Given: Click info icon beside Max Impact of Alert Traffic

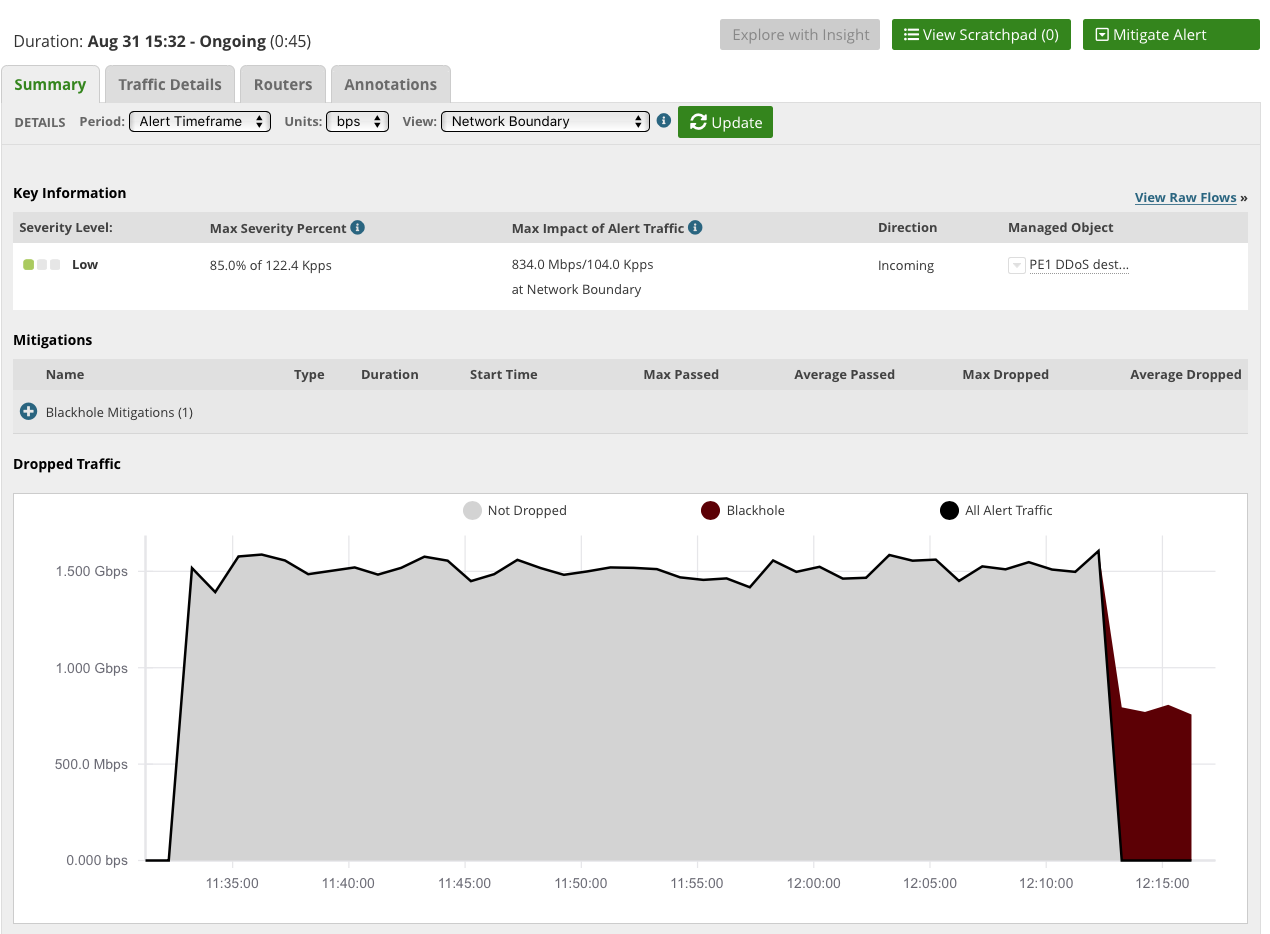Looking at the screenshot, I should [695, 228].
